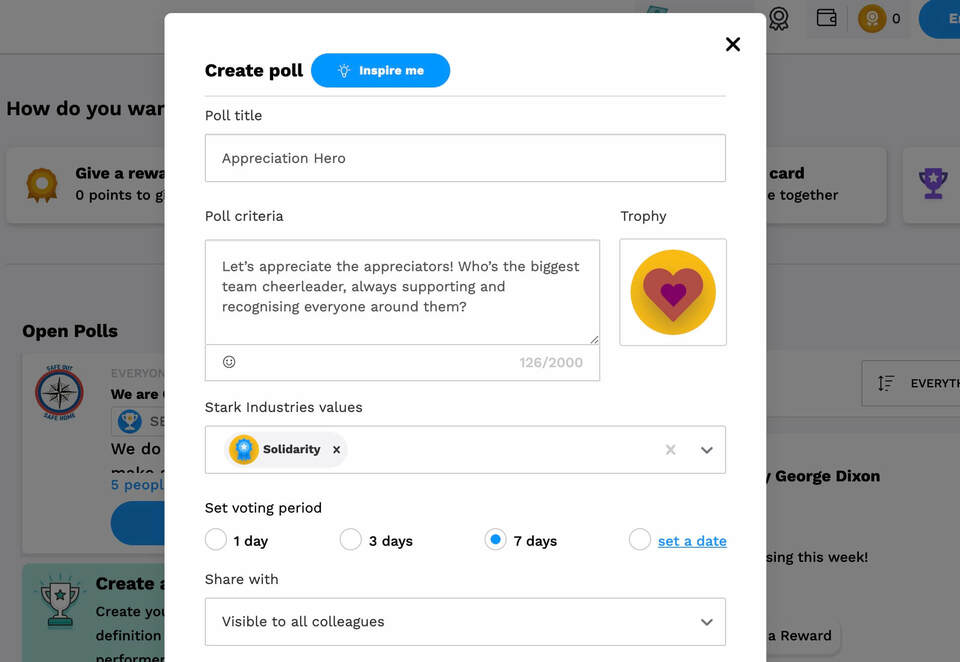Select the purple trophy icon on the right card
The width and height of the screenshot is (960, 662).
click(x=931, y=184)
